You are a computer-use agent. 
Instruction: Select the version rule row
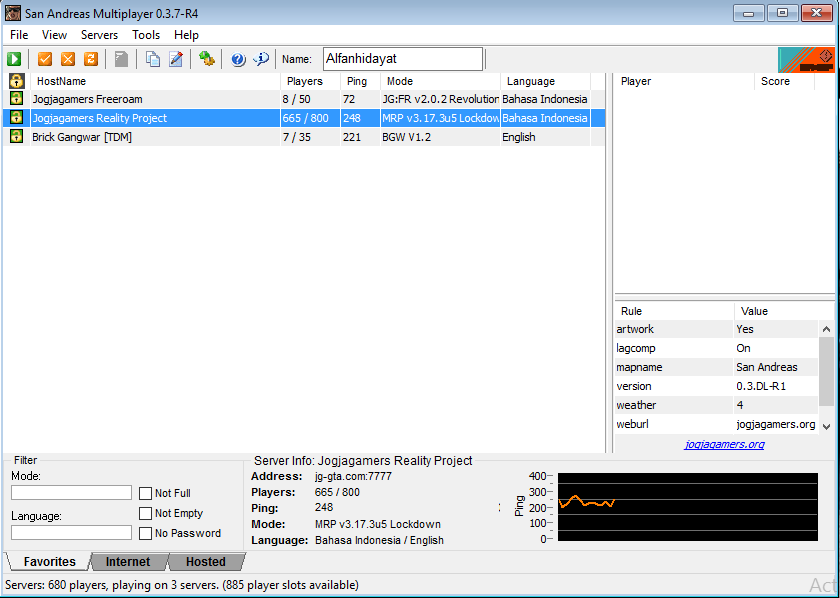[x=717, y=386]
